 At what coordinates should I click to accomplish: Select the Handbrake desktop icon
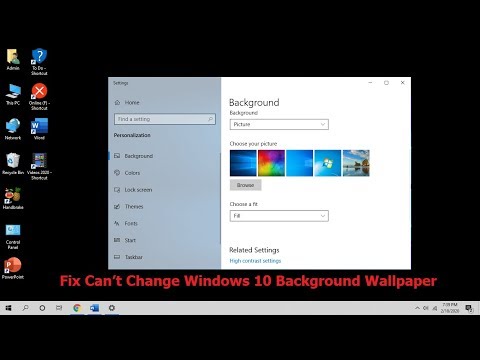13,198
